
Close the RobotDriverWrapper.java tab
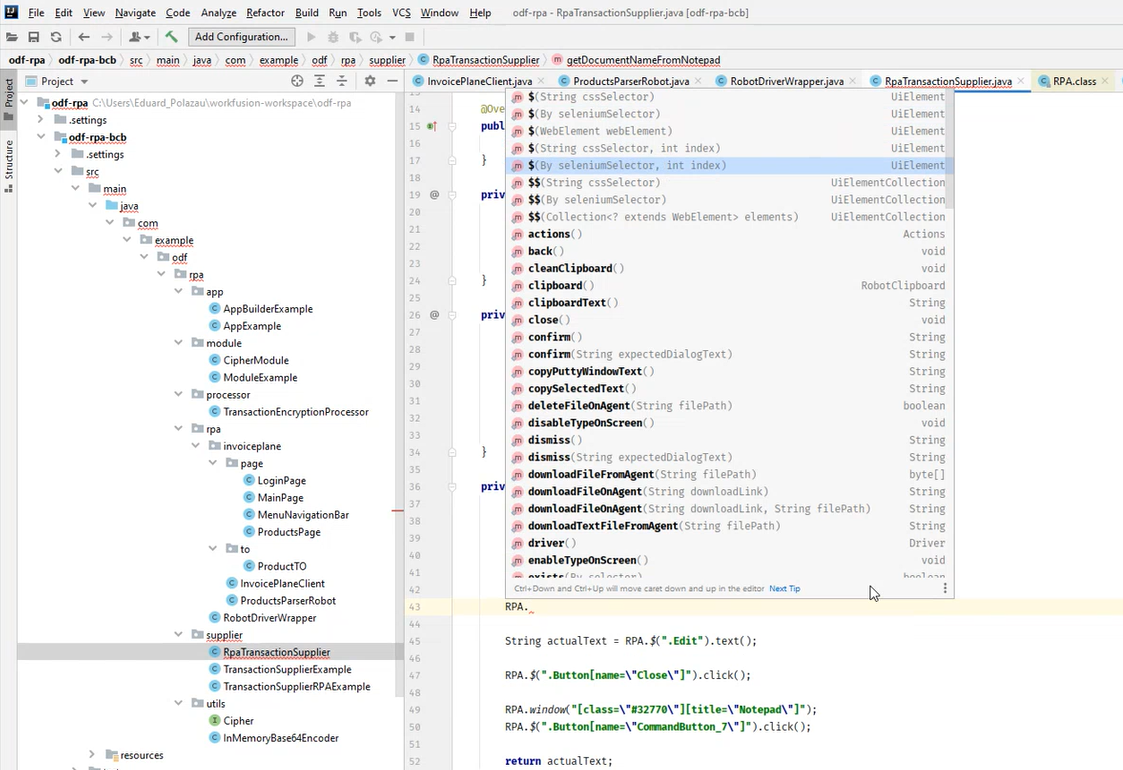(x=852, y=81)
